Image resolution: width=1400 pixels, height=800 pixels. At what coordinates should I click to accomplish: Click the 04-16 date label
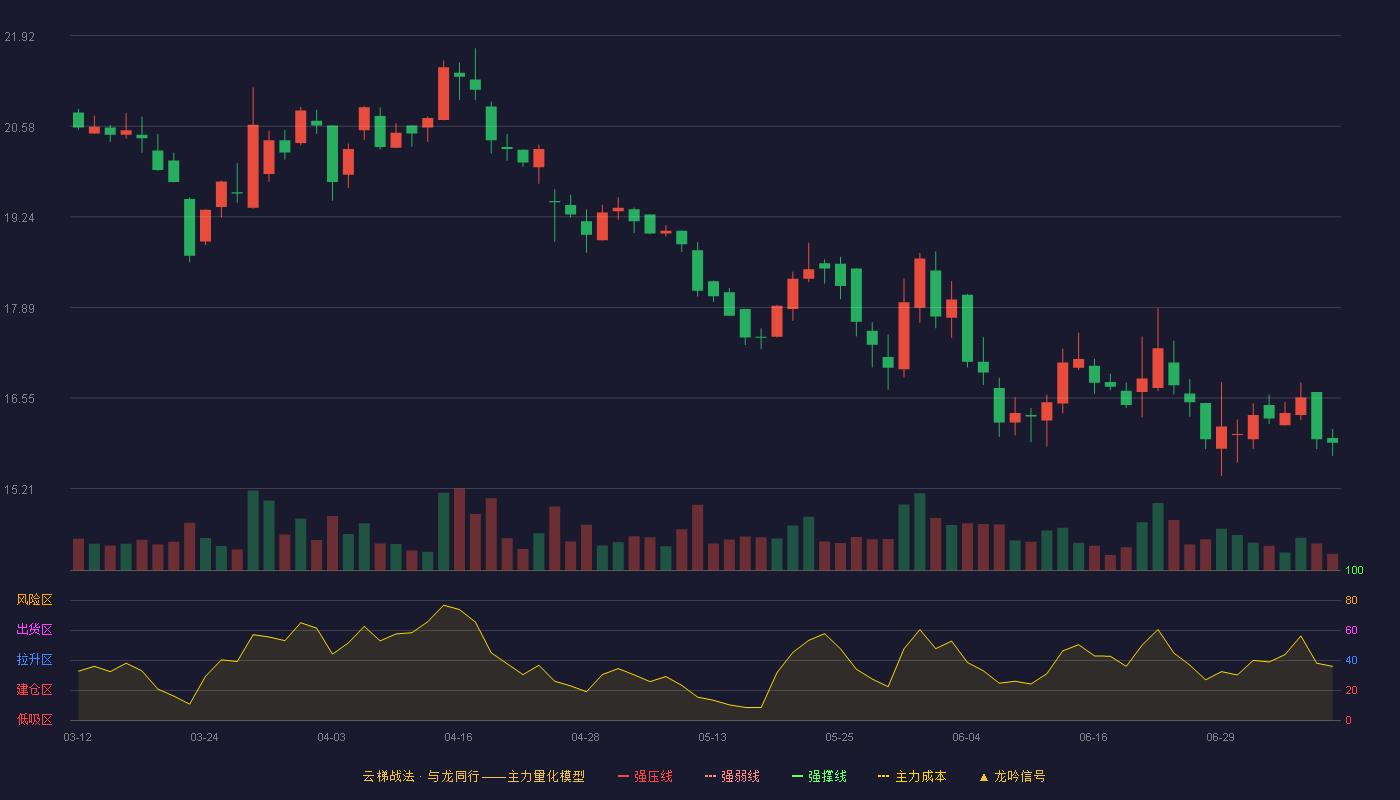458,737
